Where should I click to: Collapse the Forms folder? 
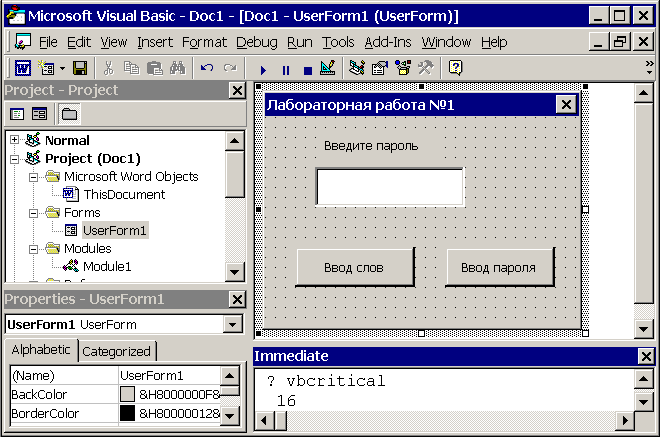(x=33, y=213)
